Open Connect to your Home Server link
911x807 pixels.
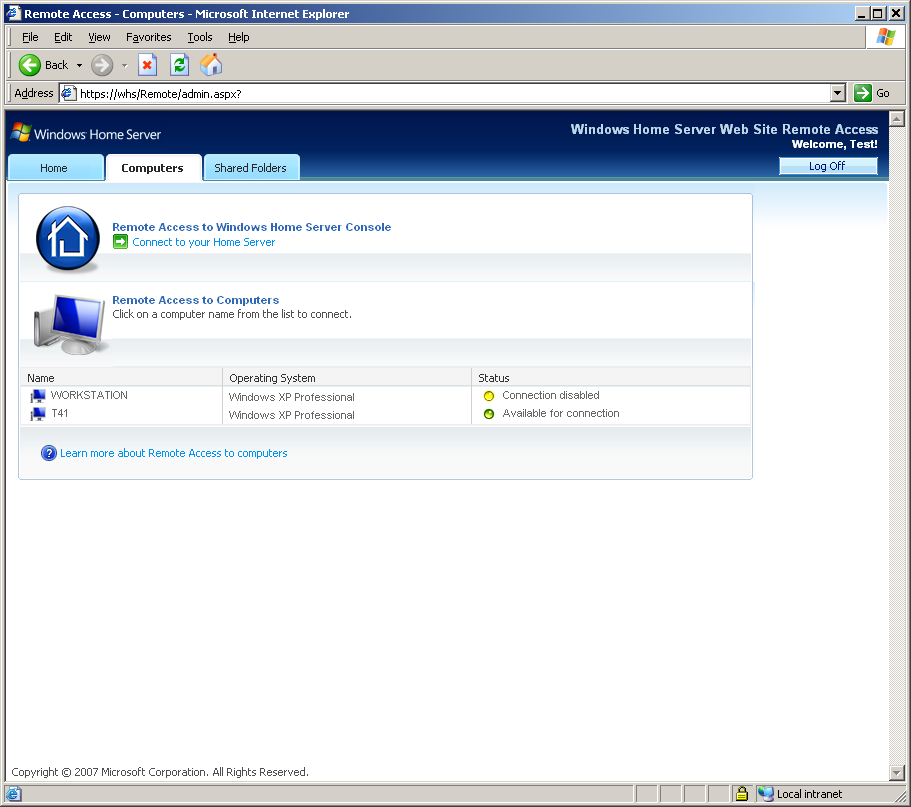[204, 242]
